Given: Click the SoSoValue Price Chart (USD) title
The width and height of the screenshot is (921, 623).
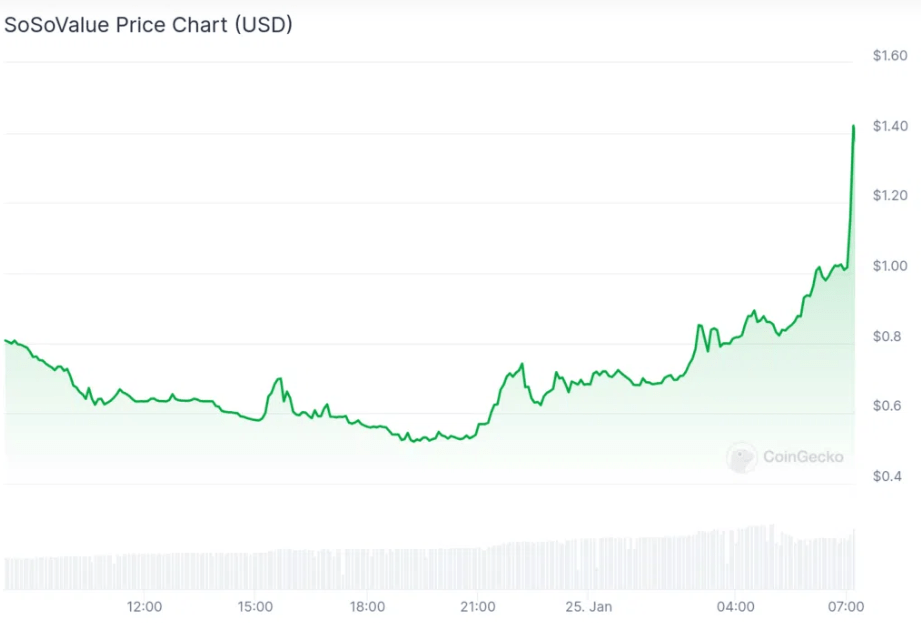Looking at the screenshot, I should [149, 26].
